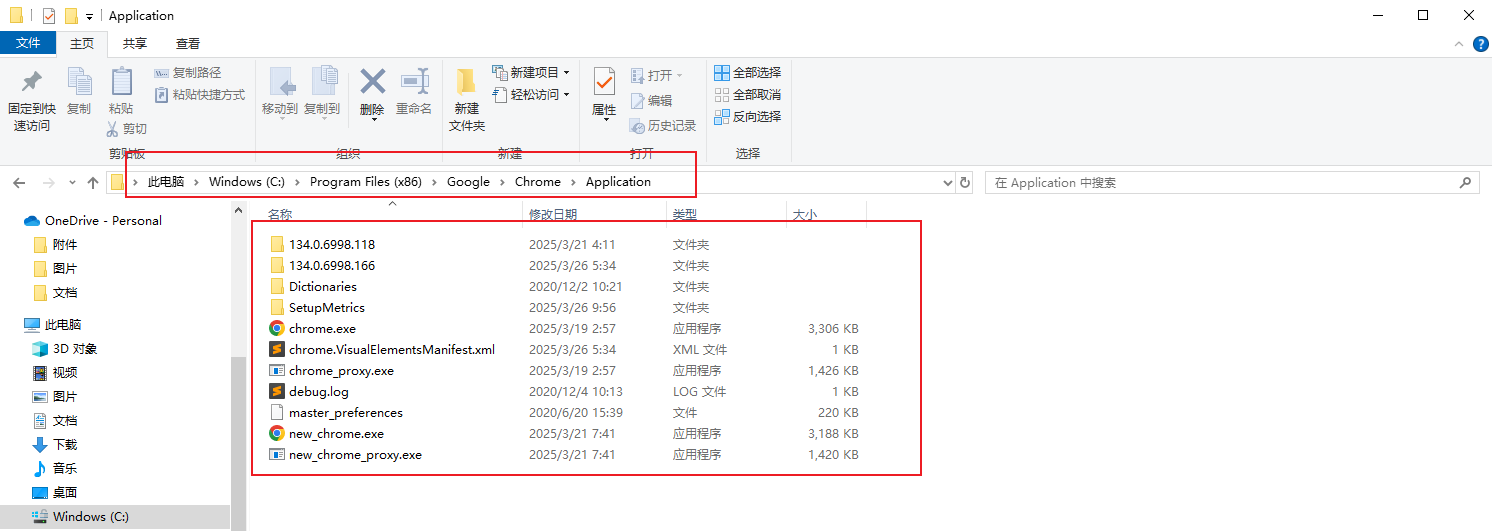Screen dimensions: 1492x531
Task: Click the refresh button beside address bar
Action: tap(965, 183)
